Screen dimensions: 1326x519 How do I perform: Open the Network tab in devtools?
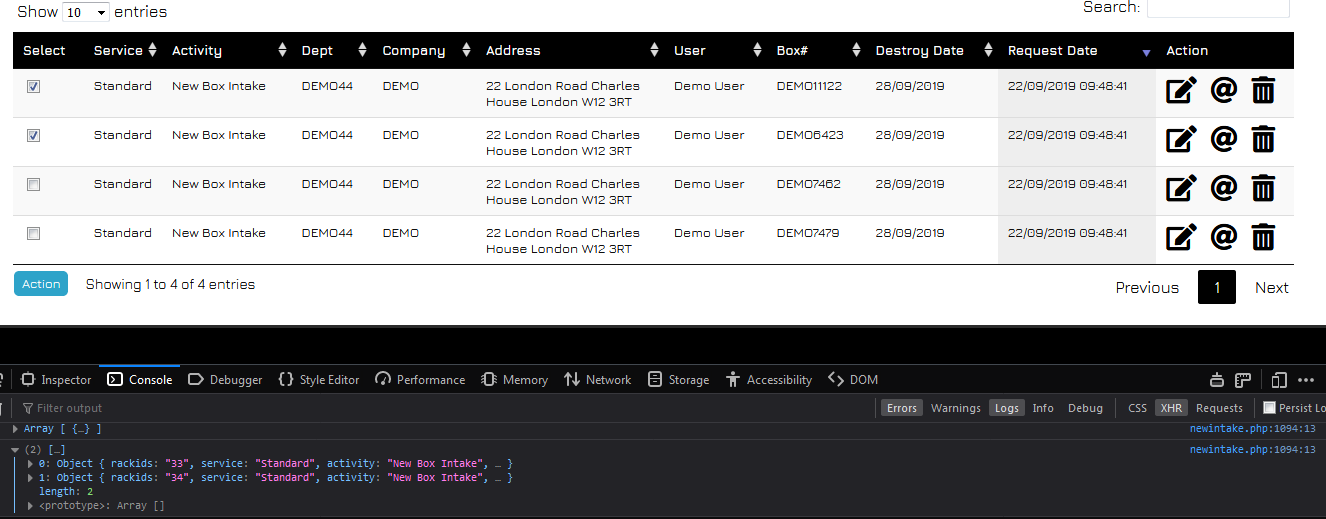point(597,380)
